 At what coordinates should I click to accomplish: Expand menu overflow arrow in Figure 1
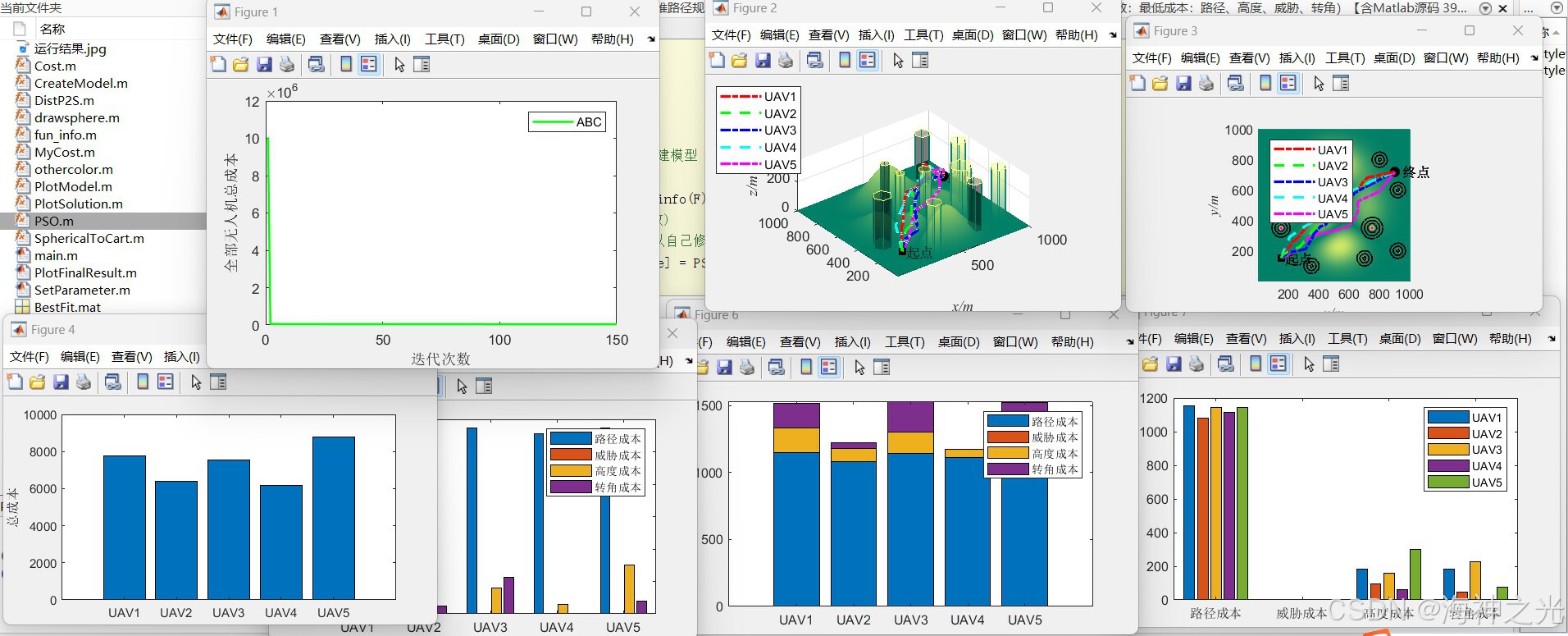tap(651, 39)
